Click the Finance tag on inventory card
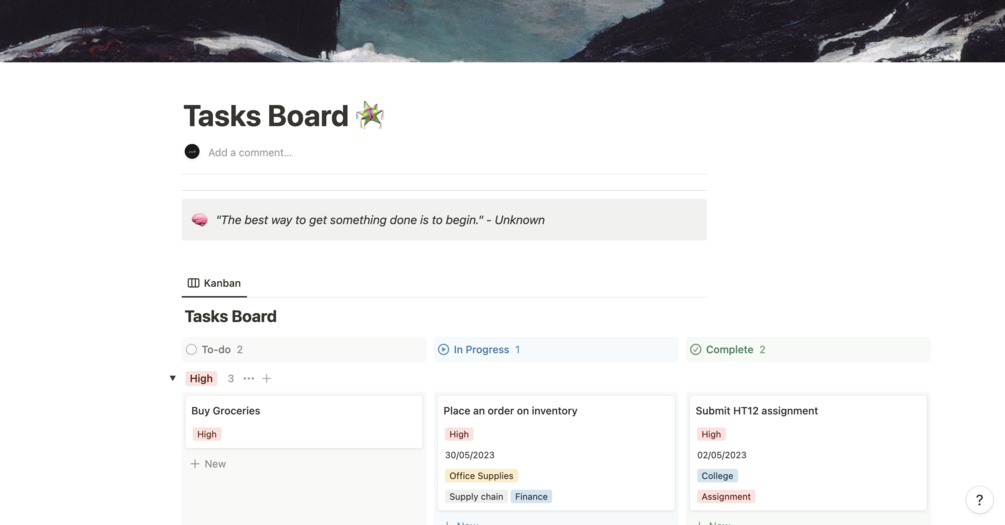Viewport: 1005px width, 525px height. [x=531, y=497]
